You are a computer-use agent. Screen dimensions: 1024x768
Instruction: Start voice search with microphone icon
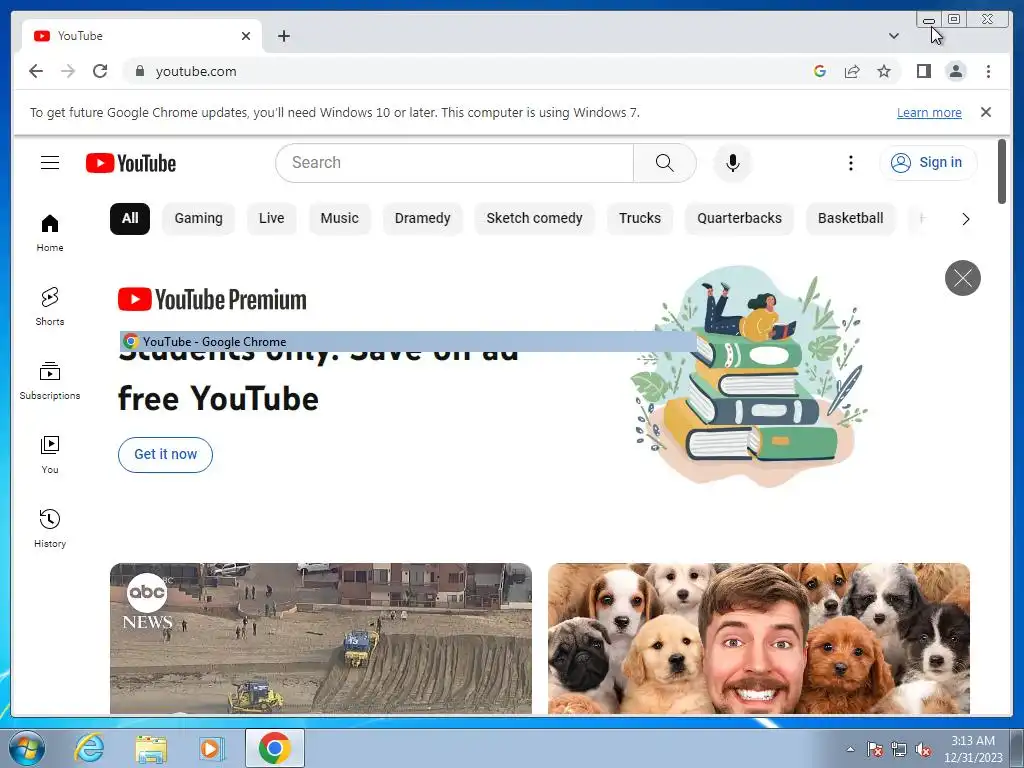(x=733, y=163)
